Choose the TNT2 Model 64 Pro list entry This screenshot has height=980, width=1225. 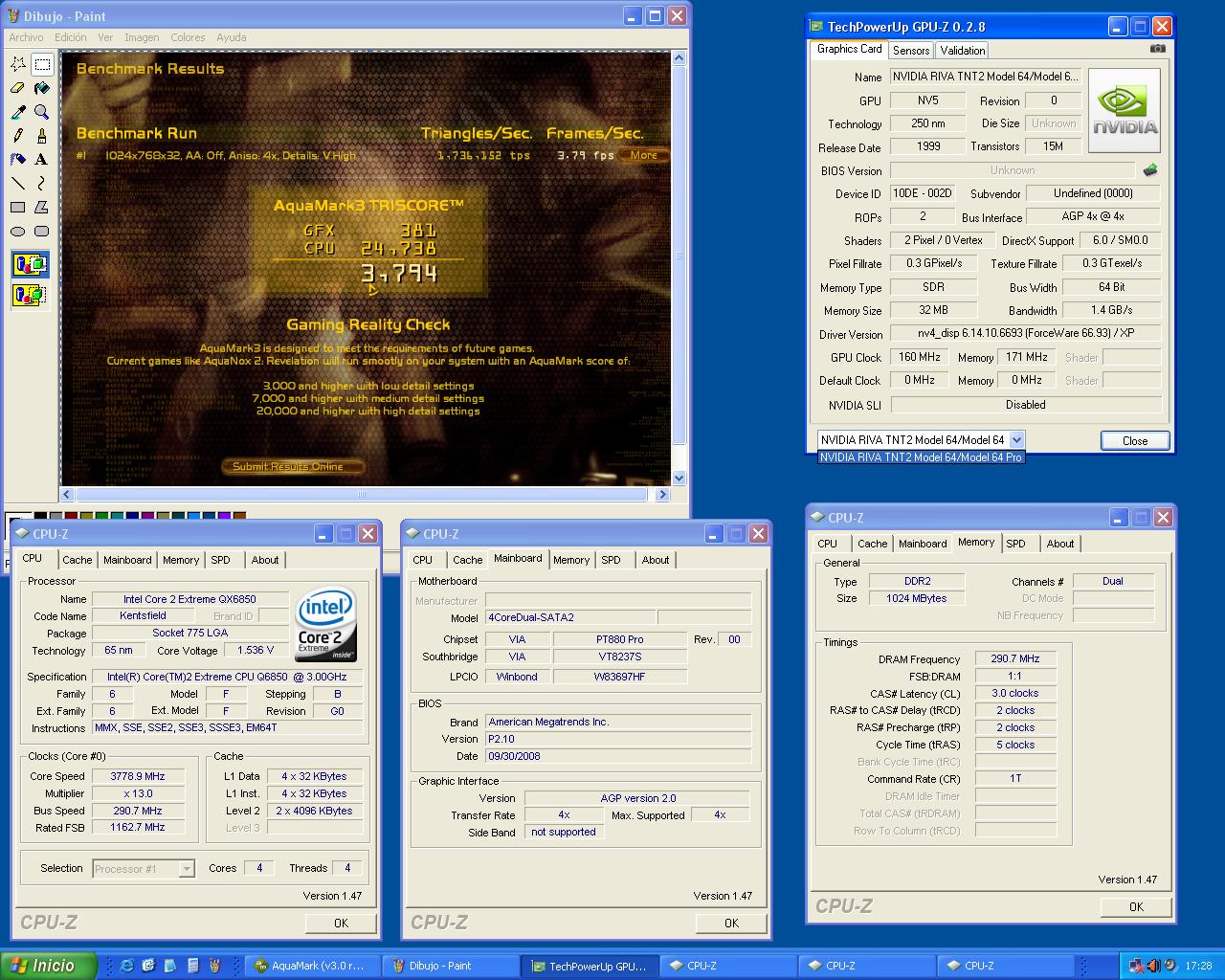921,457
